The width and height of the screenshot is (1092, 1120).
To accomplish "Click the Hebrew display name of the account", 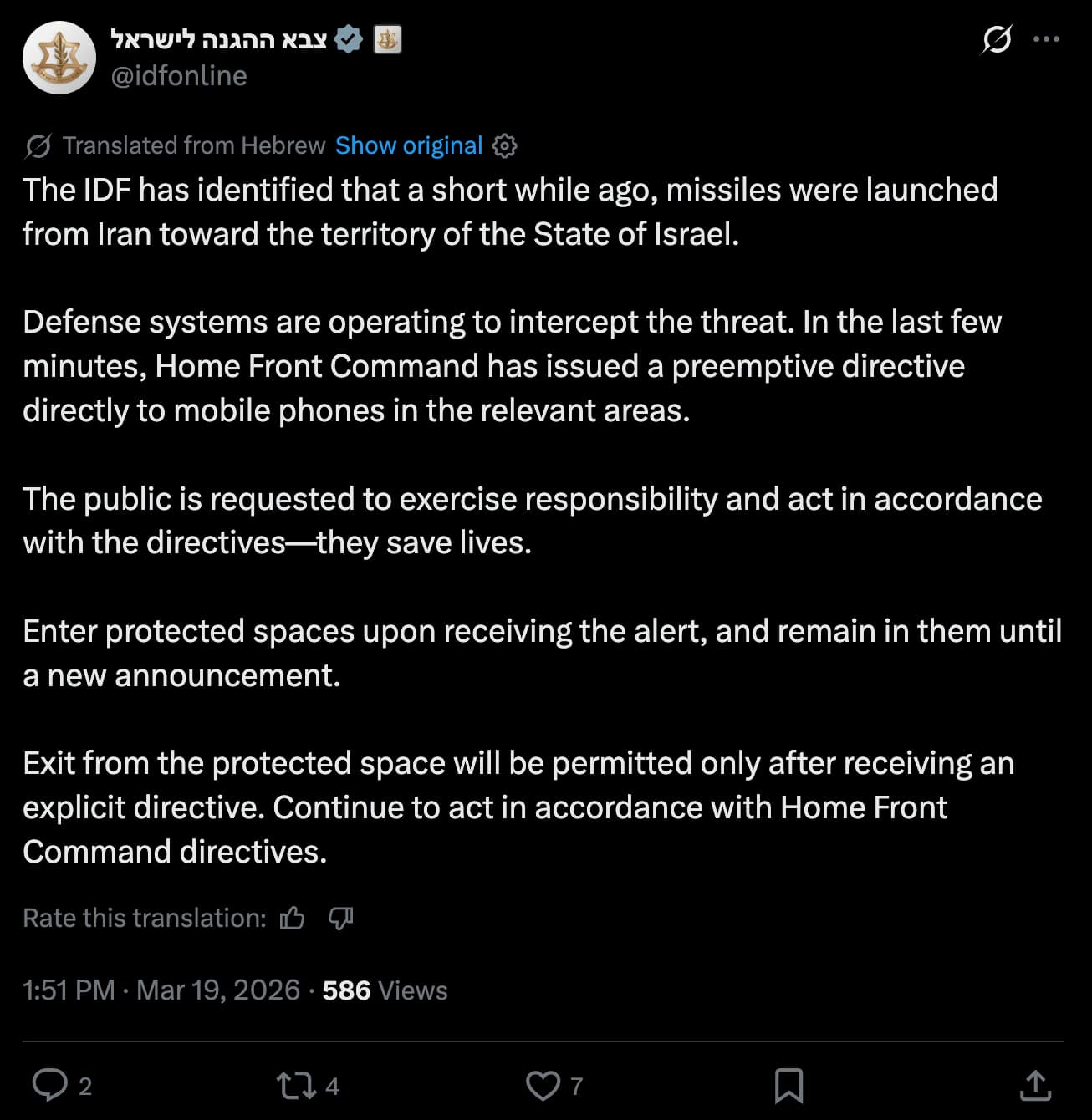I will 219,39.
